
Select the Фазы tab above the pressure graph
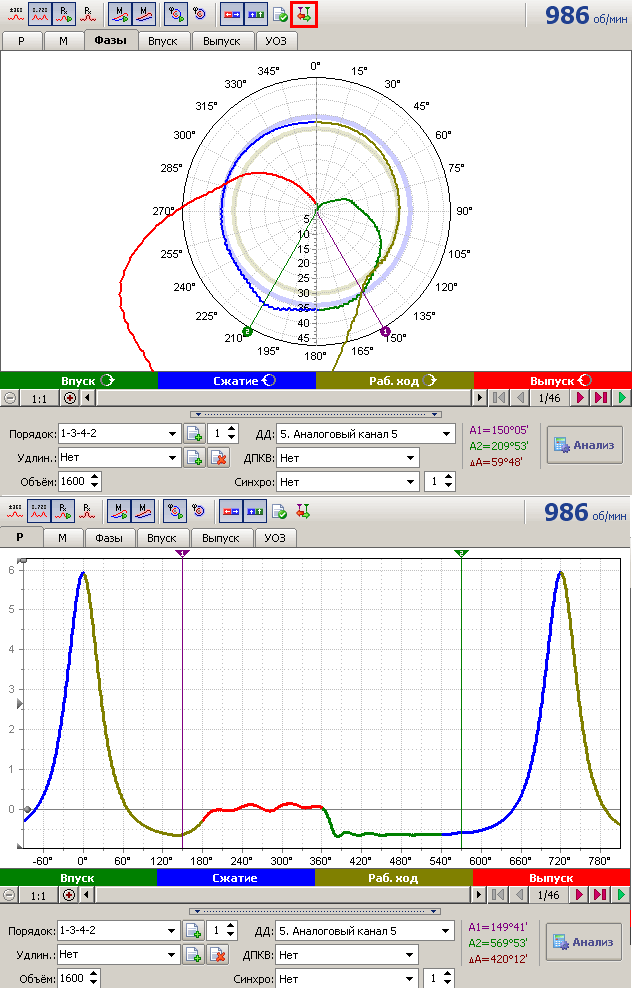click(x=110, y=538)
